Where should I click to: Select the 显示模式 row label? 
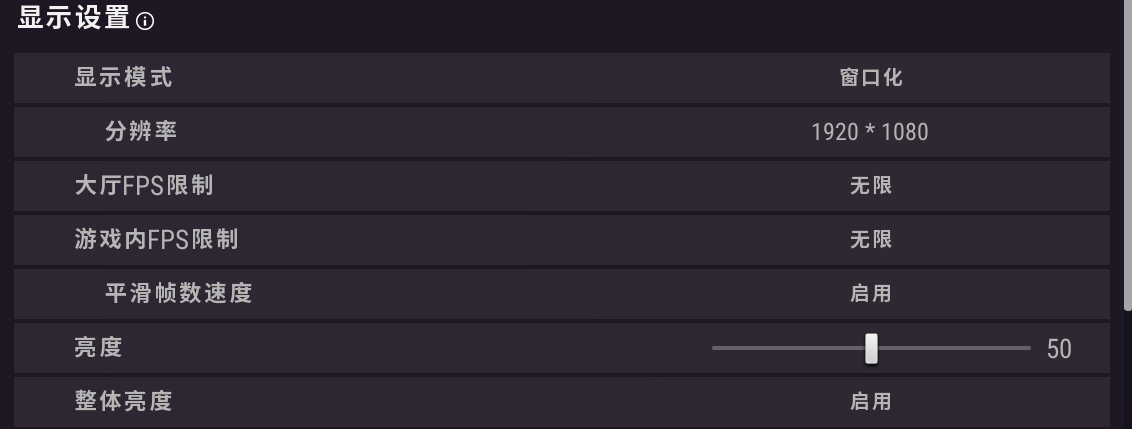pos(123,78)
